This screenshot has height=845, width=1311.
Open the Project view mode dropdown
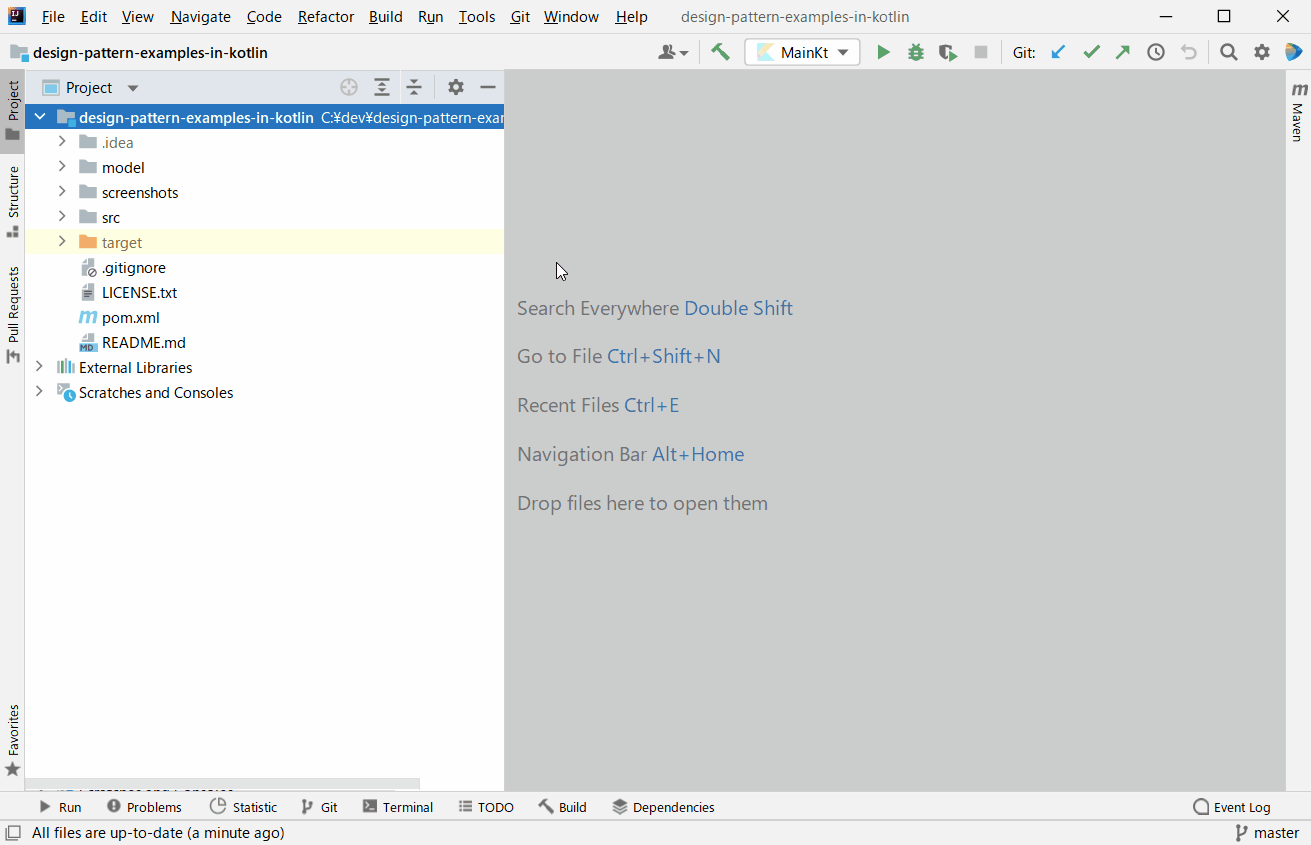point(133,88)
